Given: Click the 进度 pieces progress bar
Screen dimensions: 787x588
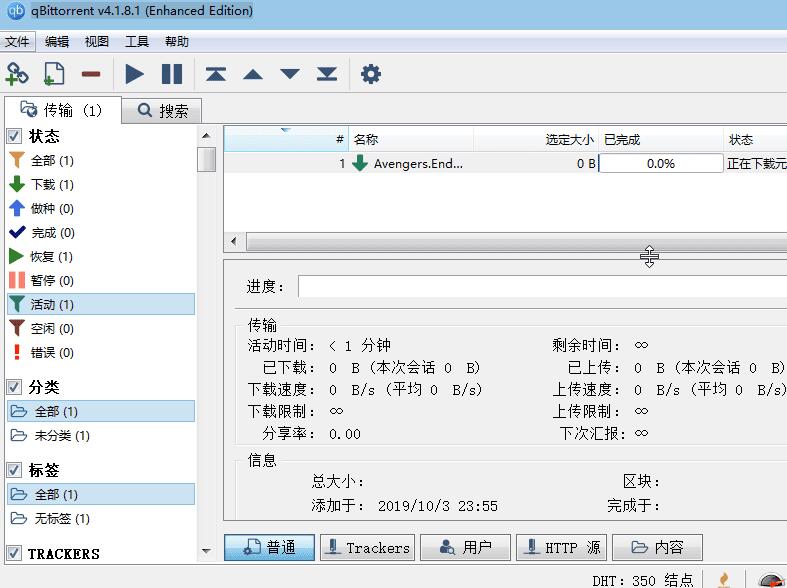Looking at the screenshot, I should pos(543,286).
